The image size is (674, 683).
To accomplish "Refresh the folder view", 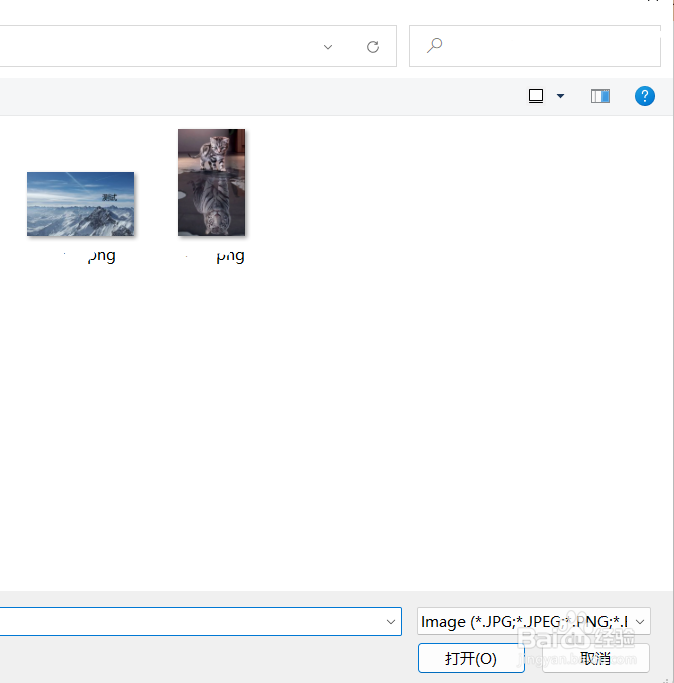I will point(373,47).
